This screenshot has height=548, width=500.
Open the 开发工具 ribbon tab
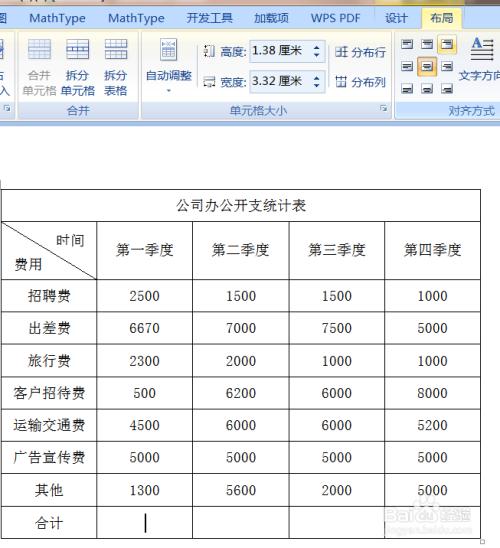click(x=209, y=18)
